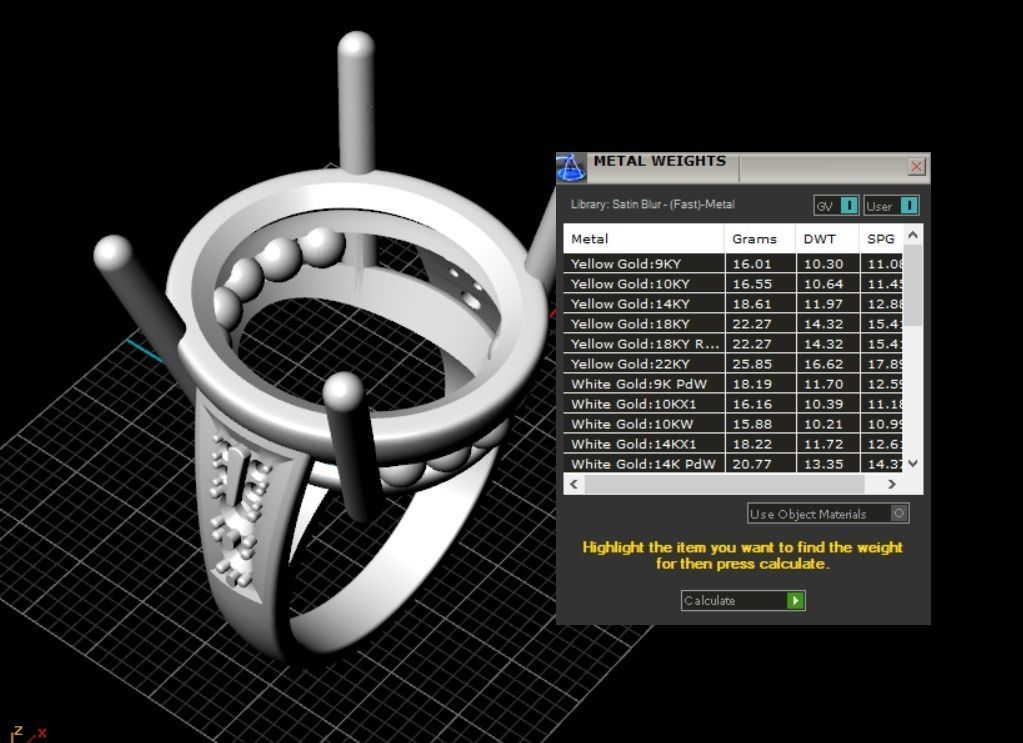Screen dimensions: 1023x743
Task: Select the Yellow Gold:18KY R... row
Action: (x=733, y=344)
